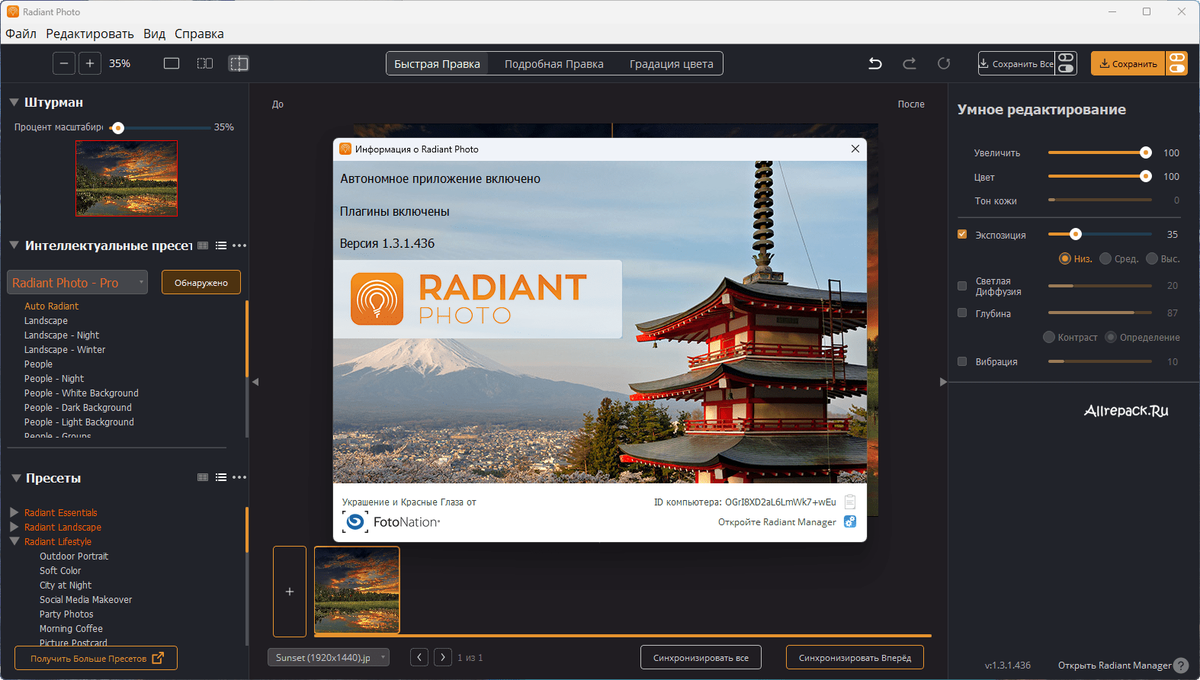
Task: Click the orange Сохранить button
Action: [x=1128, y=63]
